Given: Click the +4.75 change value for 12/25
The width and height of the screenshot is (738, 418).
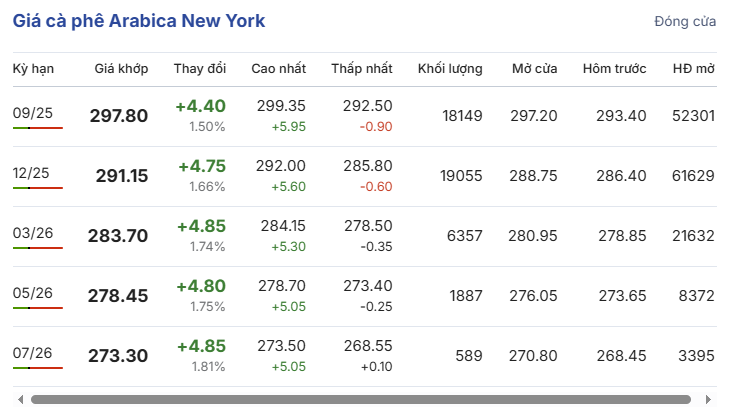Looking at the screenshot, I should 201,166.
